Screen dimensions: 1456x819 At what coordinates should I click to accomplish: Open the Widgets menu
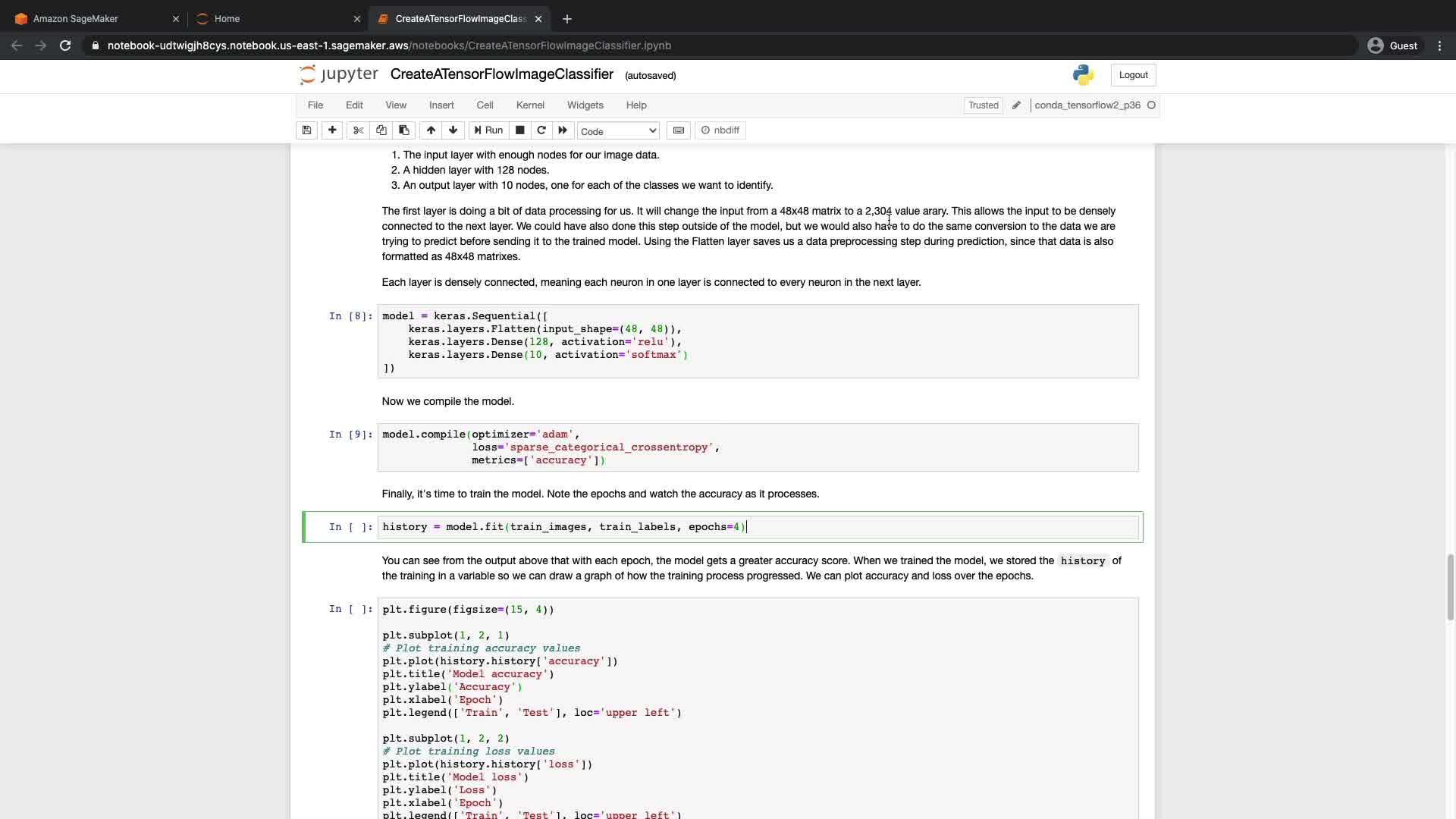point(585,105)
